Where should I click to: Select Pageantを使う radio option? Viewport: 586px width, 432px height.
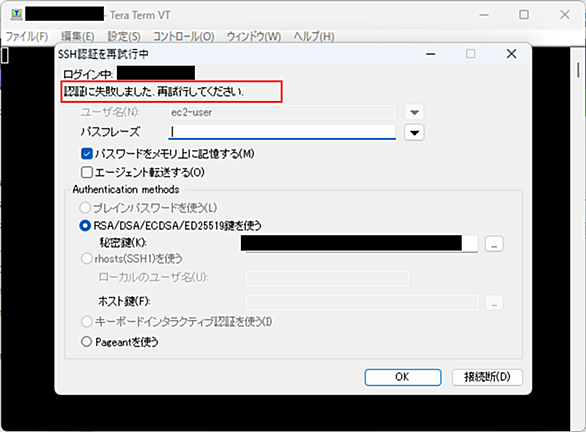pos(86,342)
